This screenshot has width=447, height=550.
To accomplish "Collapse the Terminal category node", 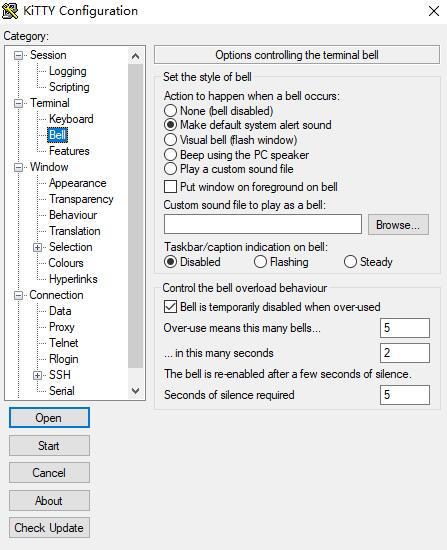I will click(x=18, y=103).
